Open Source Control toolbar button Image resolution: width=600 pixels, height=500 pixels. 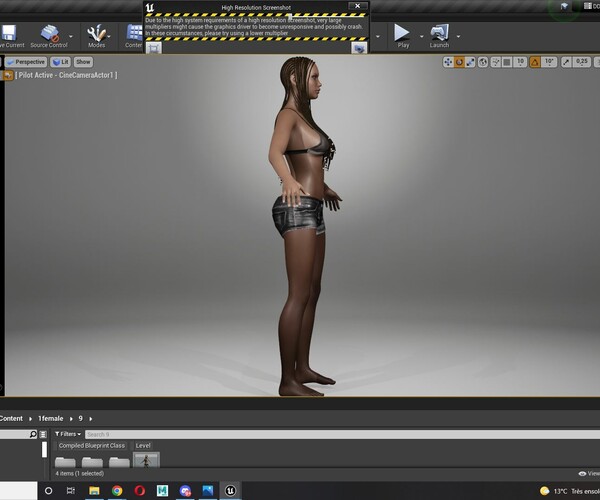point(49,36)
